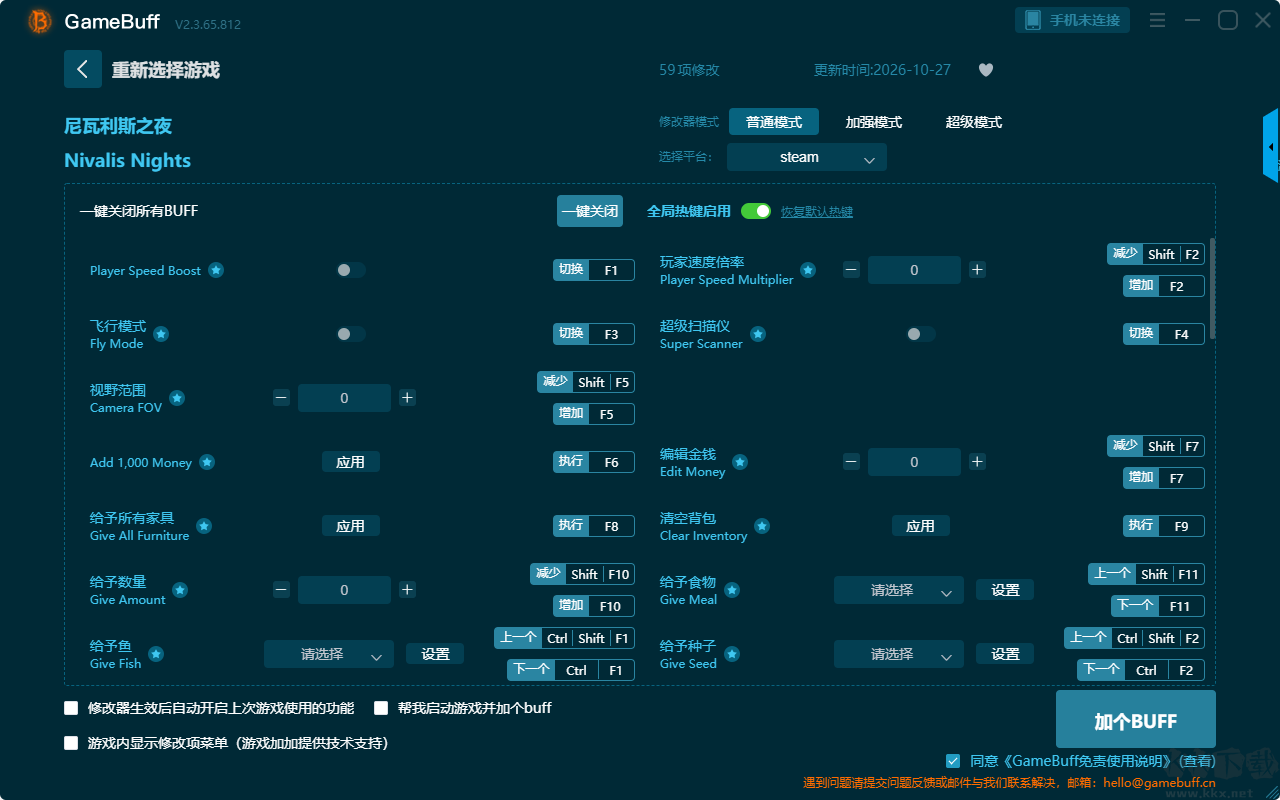Click the 一键关闭 button
The image size is (1280, 800).
[x=590, y=211]
